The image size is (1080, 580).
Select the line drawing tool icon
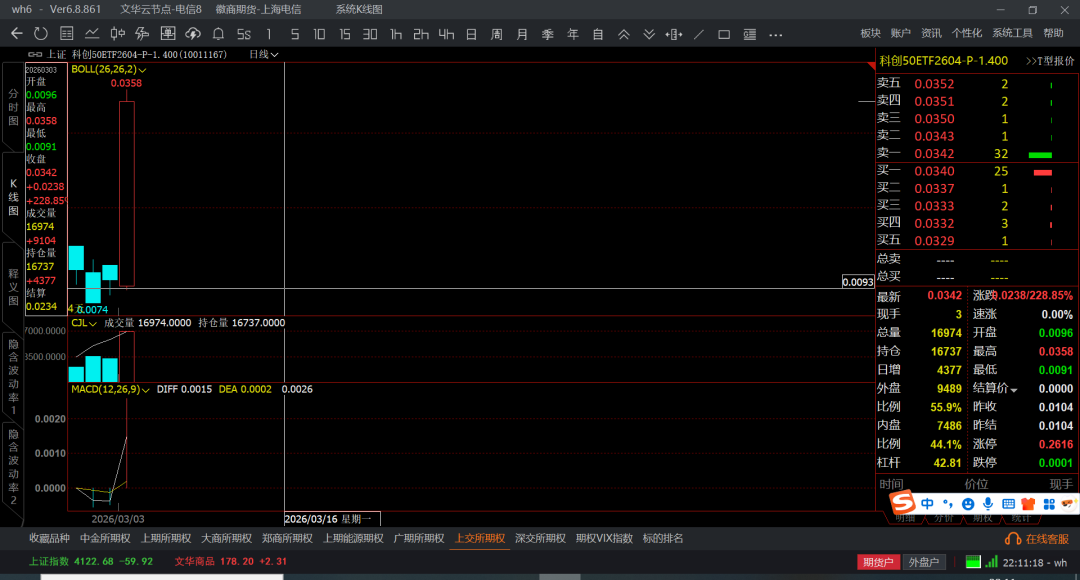[698, 34]
